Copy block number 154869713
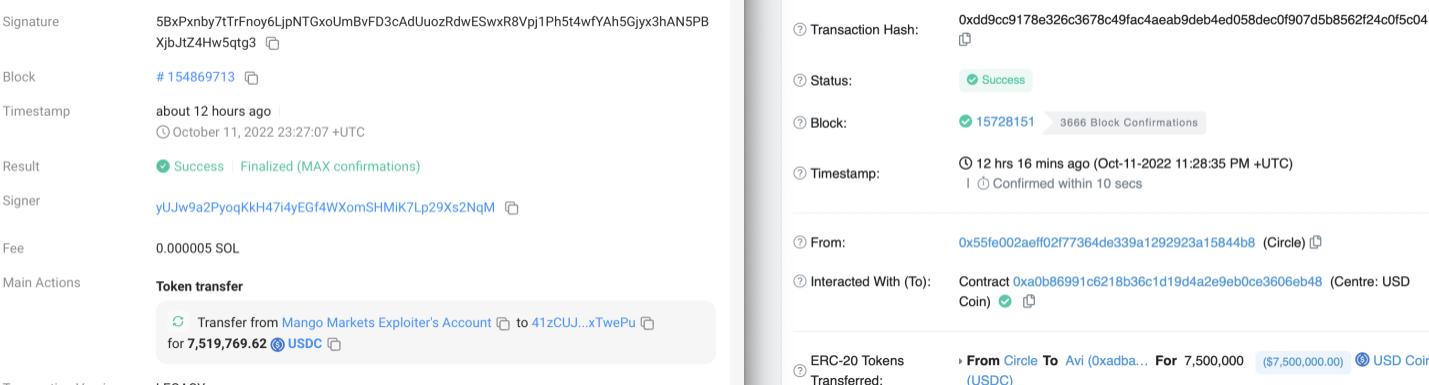This screenshot has height=385, width=1429. point(252,77)
